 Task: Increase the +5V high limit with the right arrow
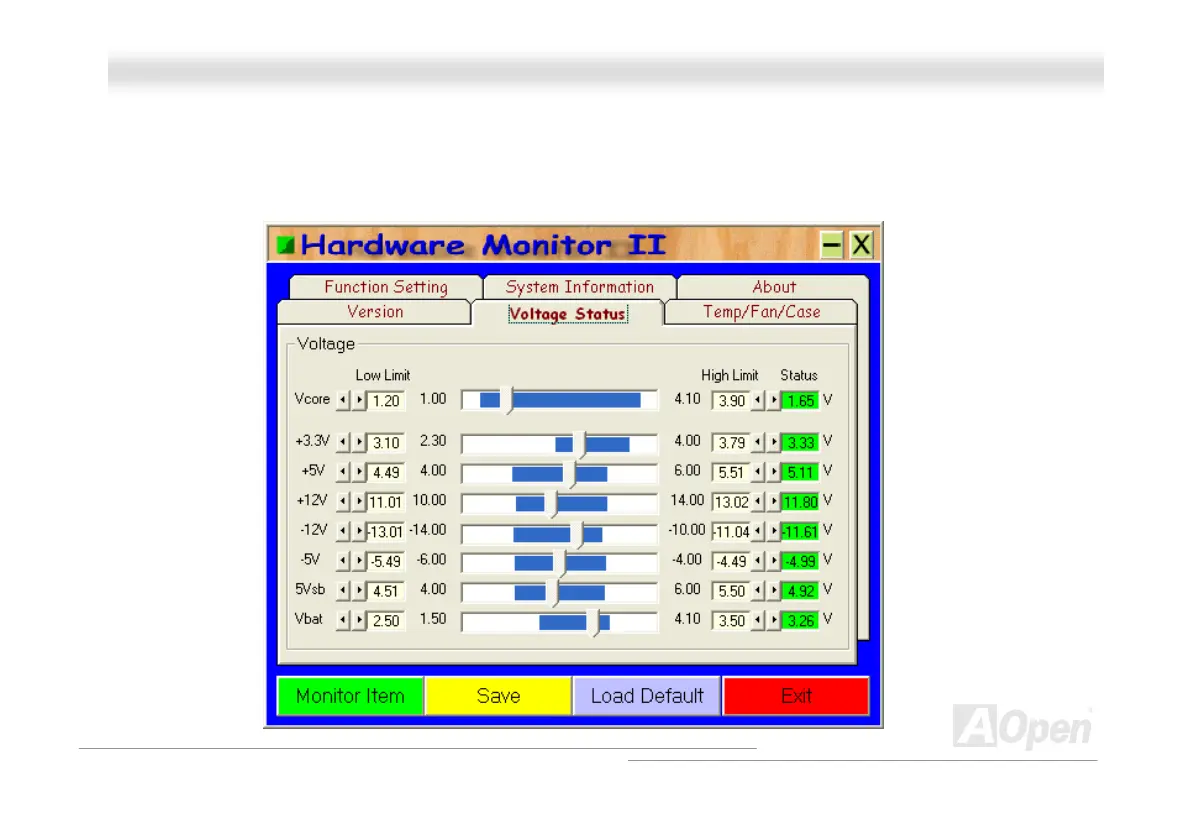pyautogui.click(x=774, y=472)
